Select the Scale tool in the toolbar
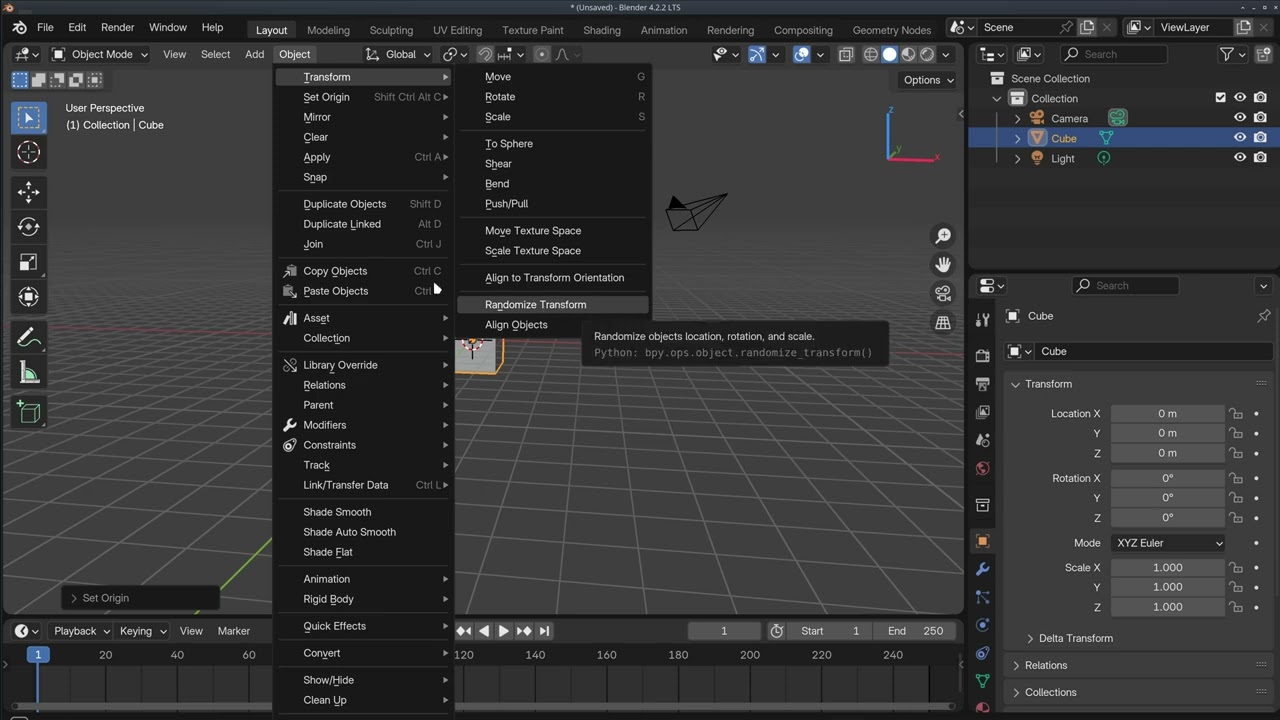The width and height of the screenshot is (1280, 720). click(x=28, y=262)
